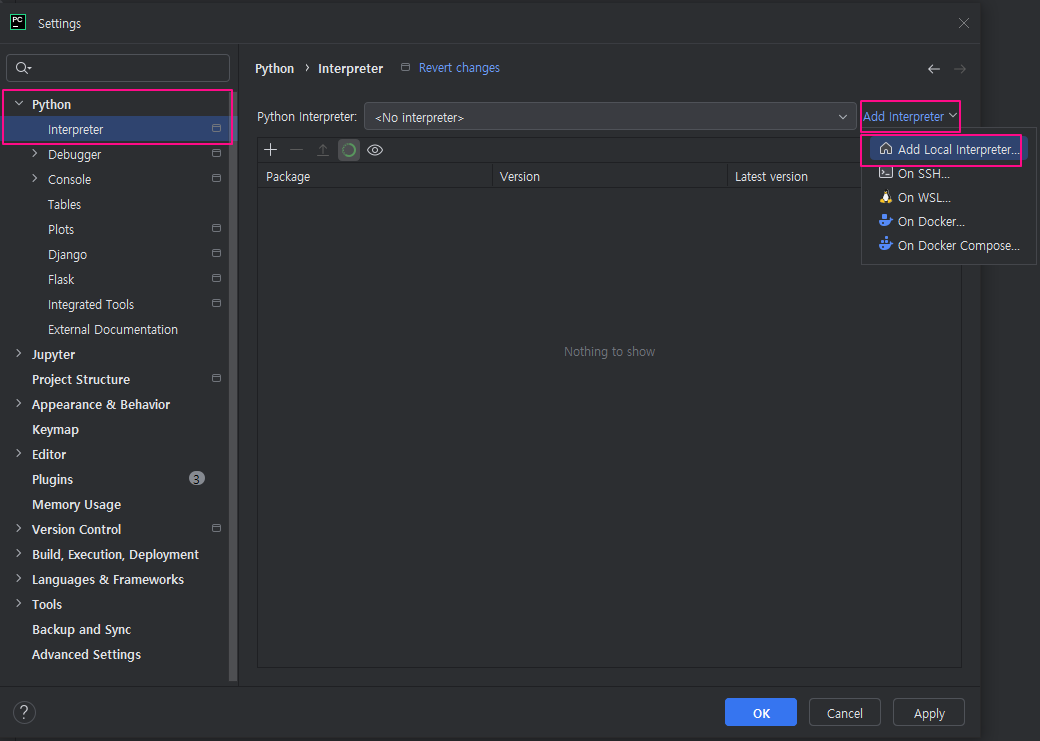Expand the Tools settings group
Viewport: 1040px width, 741px height.
point(19,604)
